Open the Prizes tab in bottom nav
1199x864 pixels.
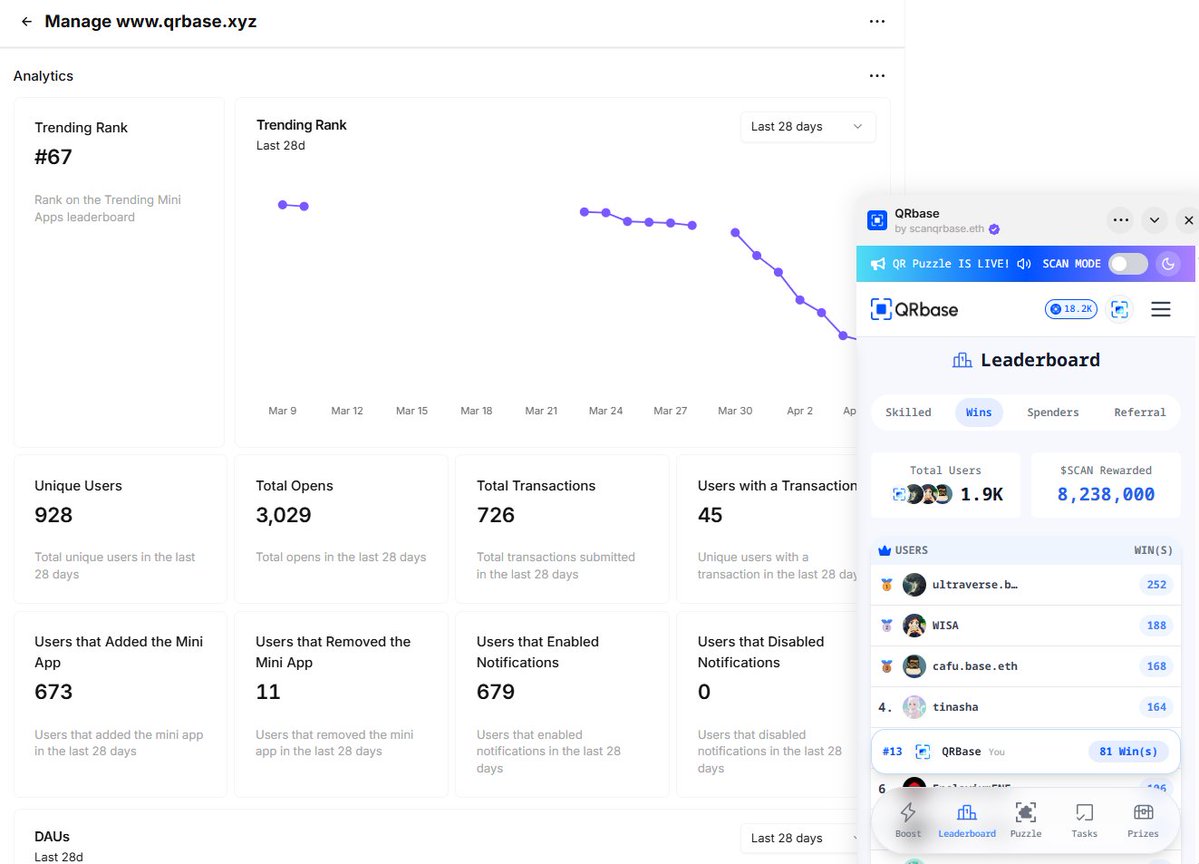pyautogui.click(x=1143, y=820)
